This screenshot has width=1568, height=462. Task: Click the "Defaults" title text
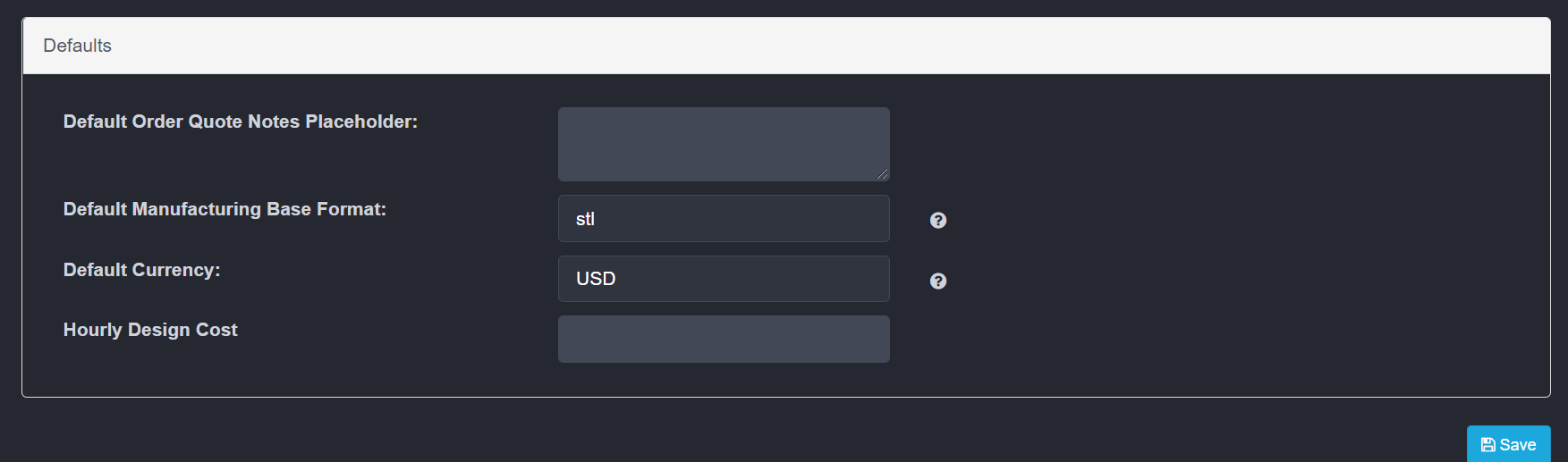(x=77, y=46)
